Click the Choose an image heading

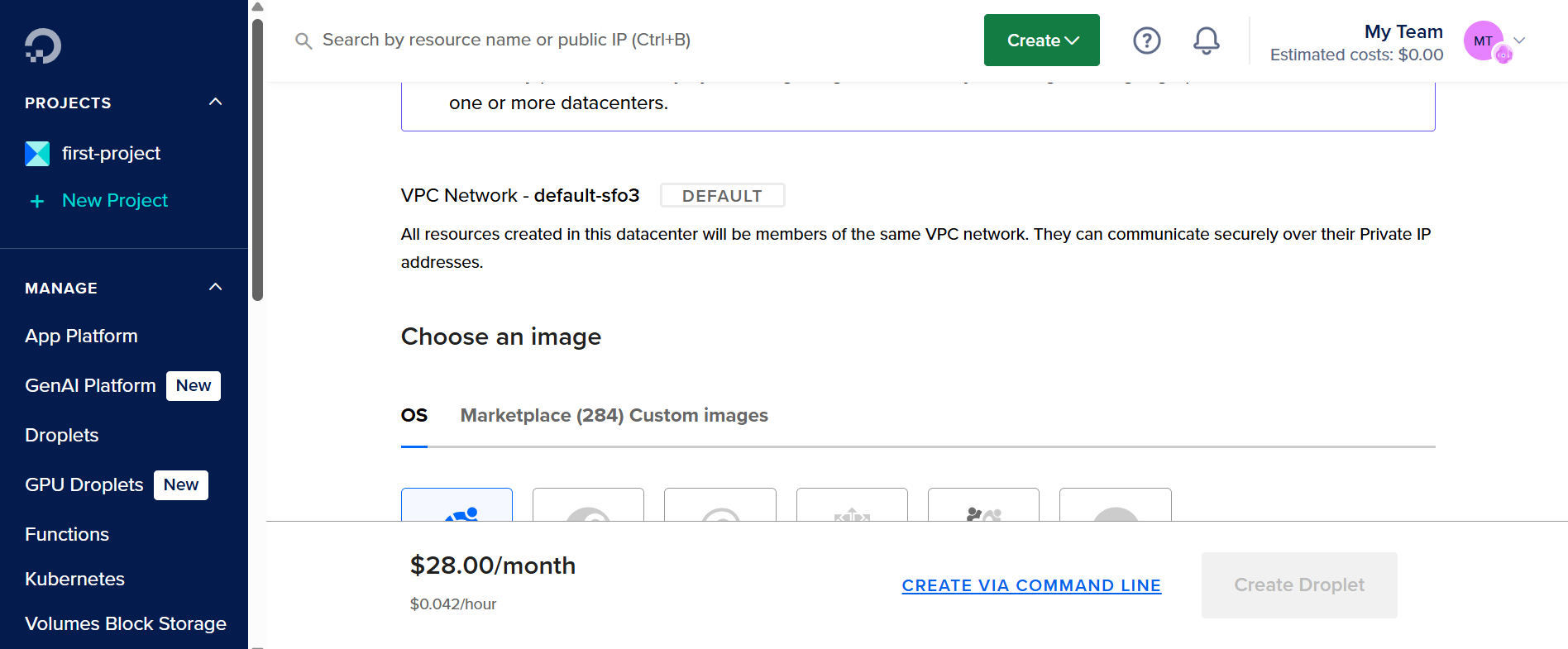pos(501,336)
